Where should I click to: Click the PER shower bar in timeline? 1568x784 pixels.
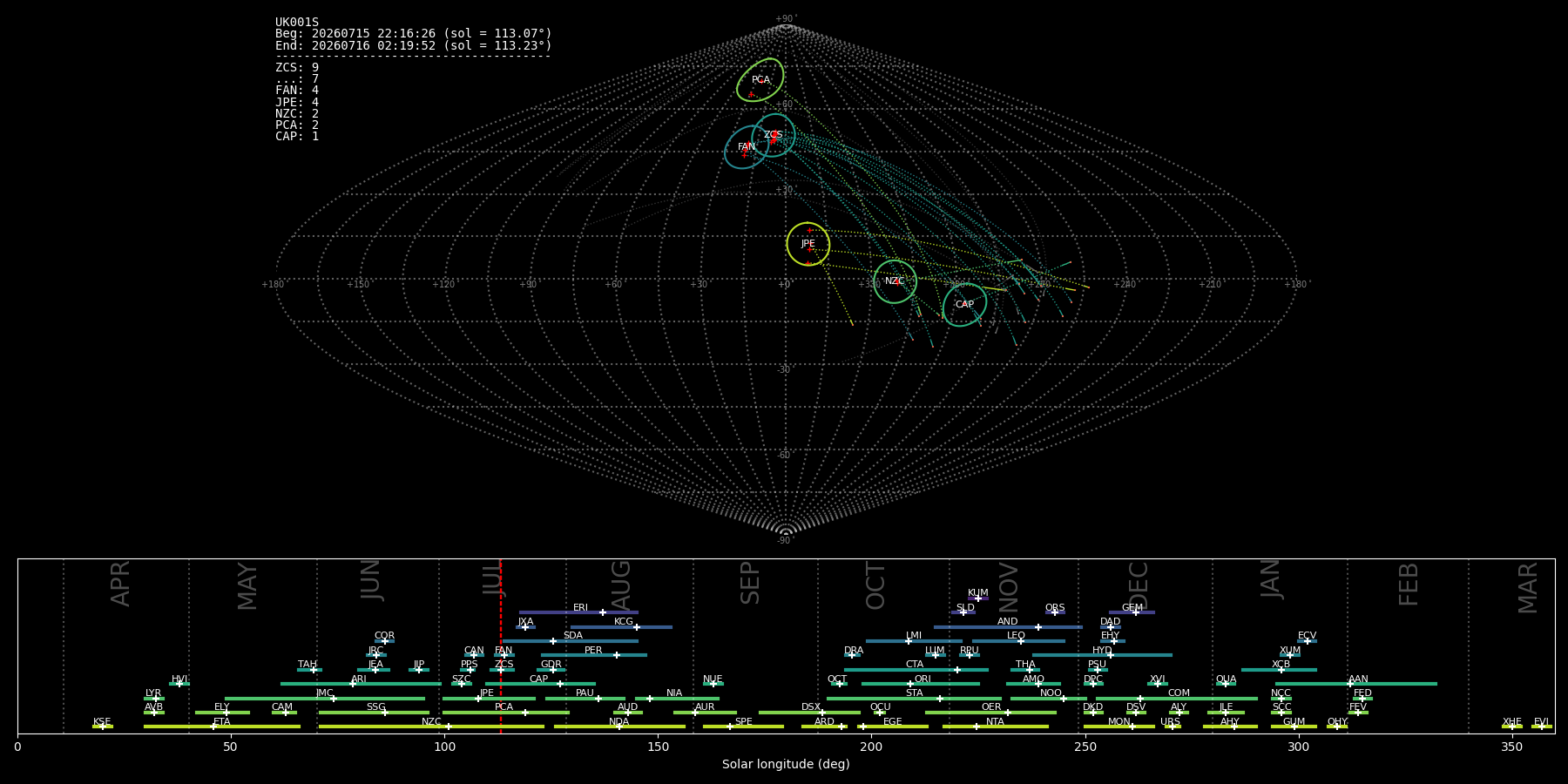pyautogui.click(x=594, y=655)
